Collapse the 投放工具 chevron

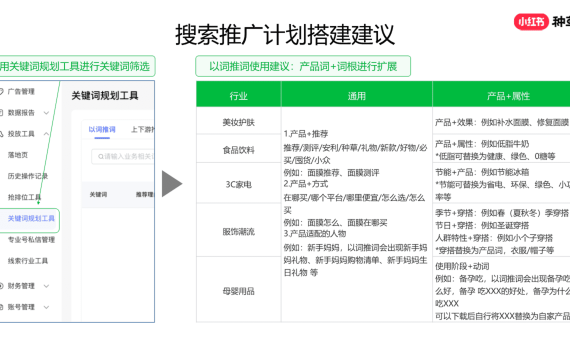[47, 134]
